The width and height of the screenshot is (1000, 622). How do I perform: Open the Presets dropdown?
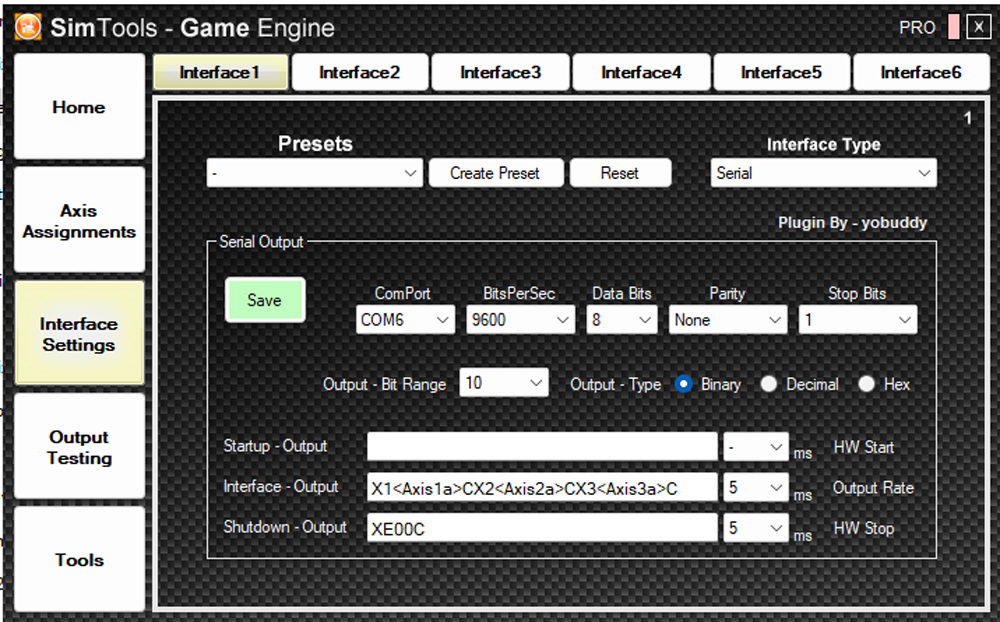(314, 173)
